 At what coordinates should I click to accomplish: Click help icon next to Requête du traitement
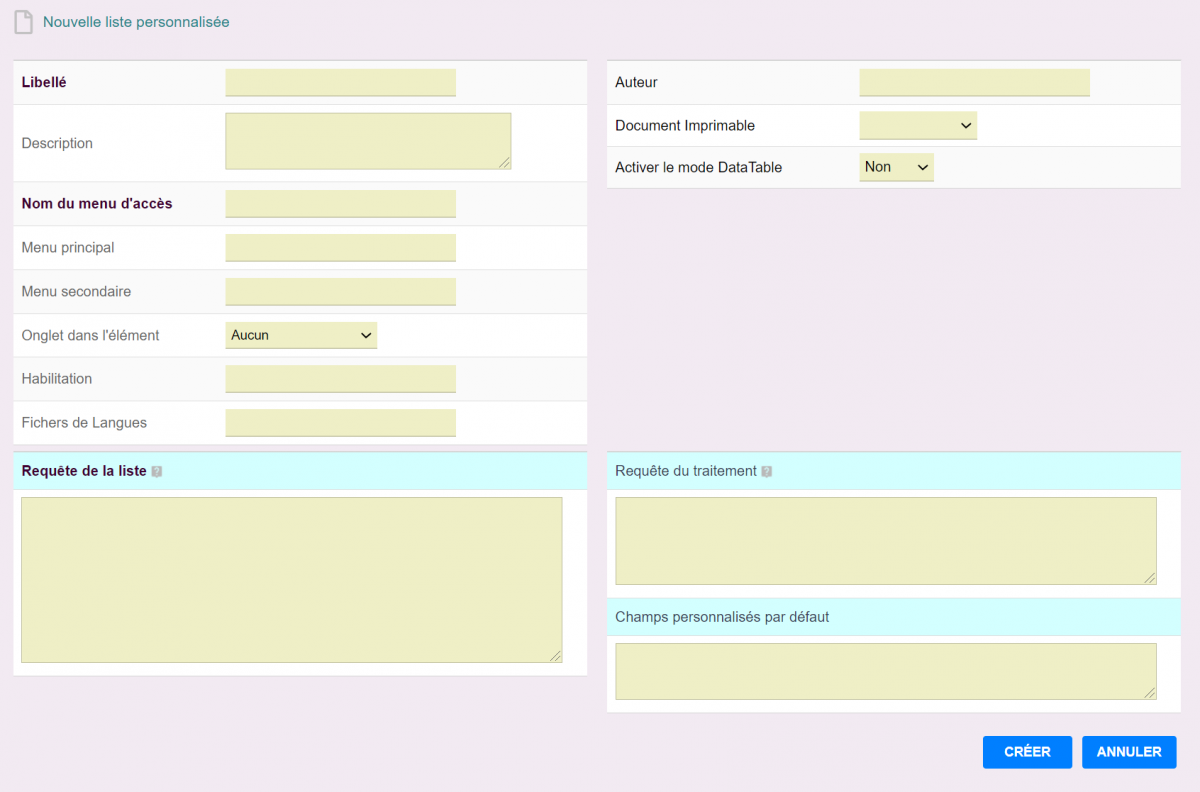click(x=767, y=472)
